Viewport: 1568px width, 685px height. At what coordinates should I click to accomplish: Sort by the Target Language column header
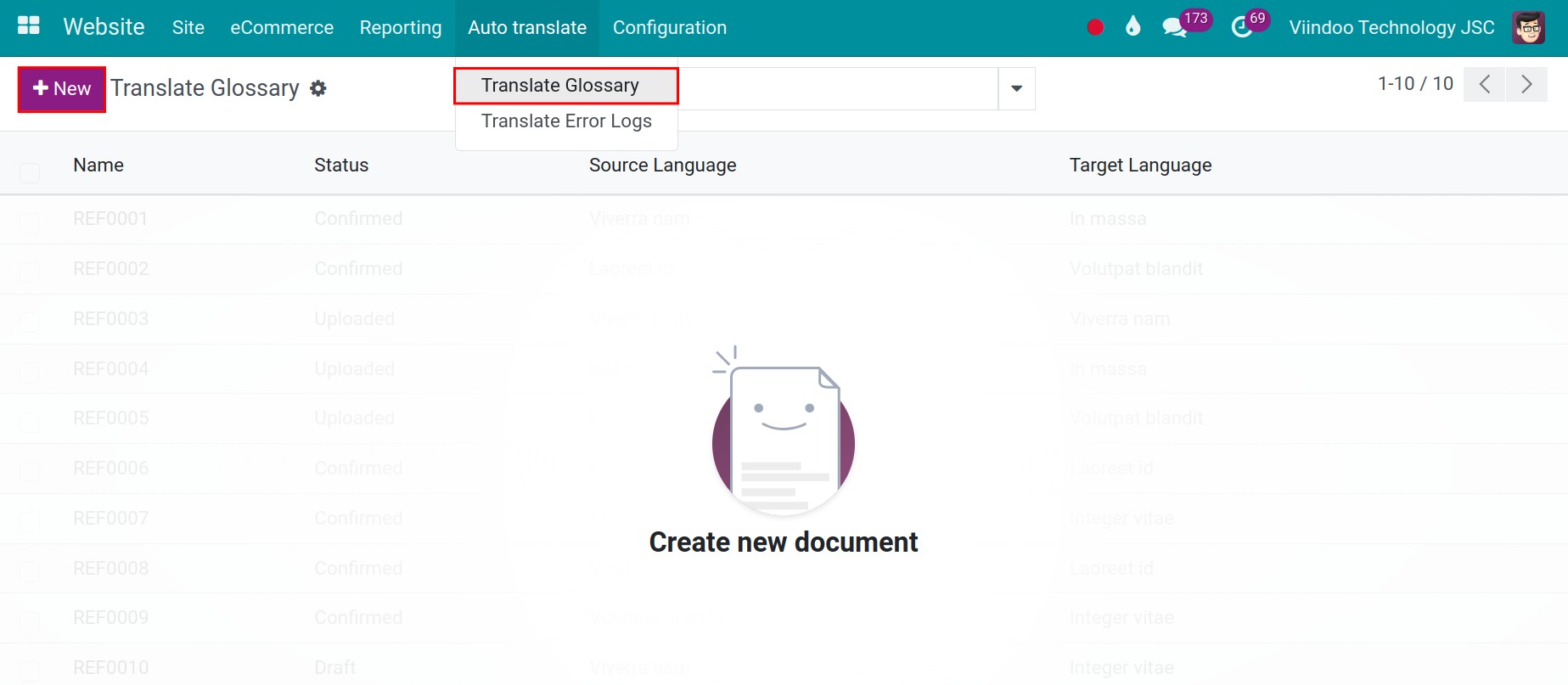1140,165
